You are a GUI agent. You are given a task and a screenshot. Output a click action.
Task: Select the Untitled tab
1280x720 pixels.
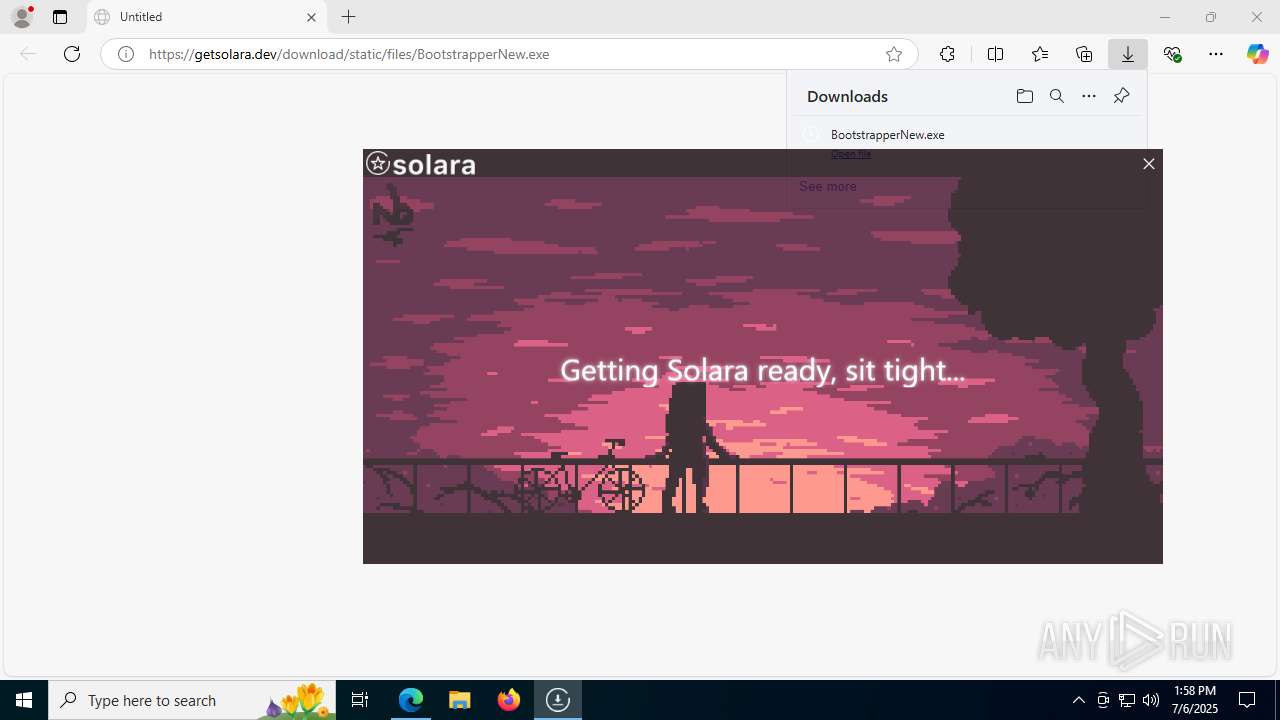click(207, 17)
